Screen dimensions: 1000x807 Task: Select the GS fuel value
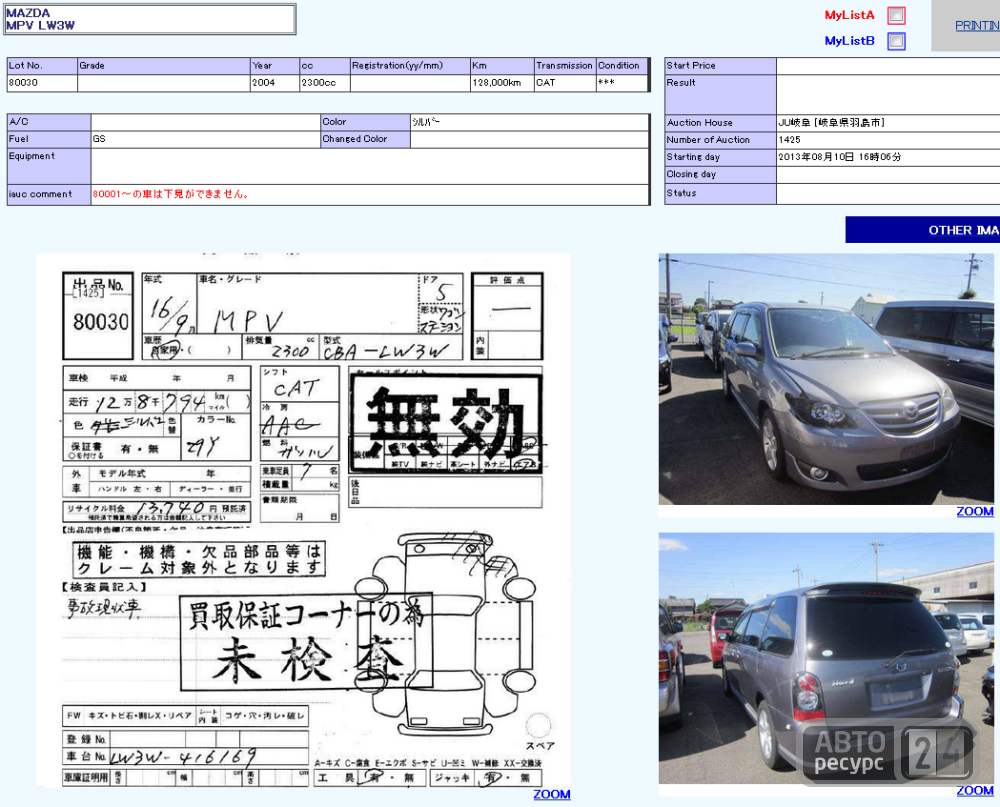coord(206,139)
